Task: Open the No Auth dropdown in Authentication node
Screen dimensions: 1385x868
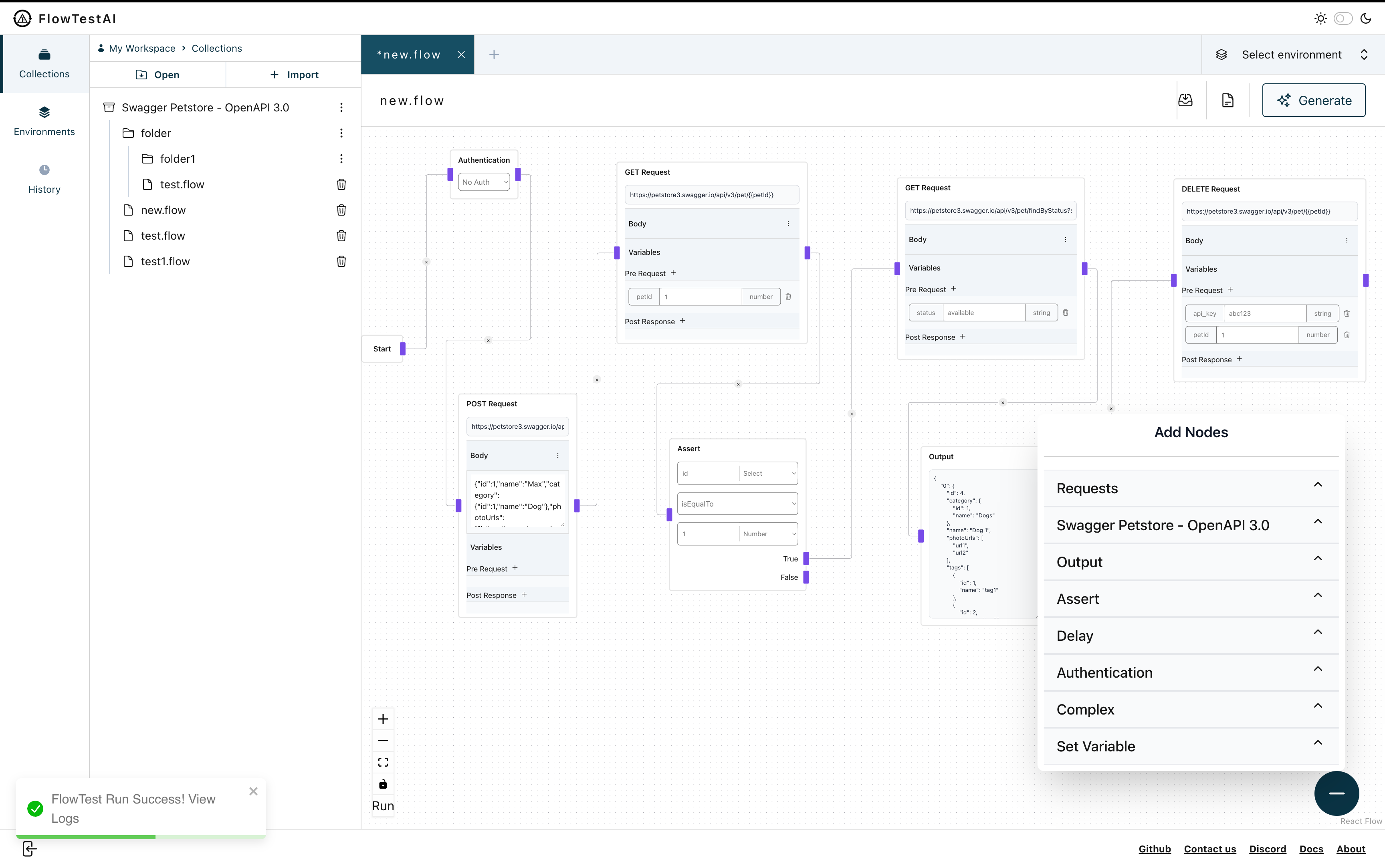Action: 484,182
